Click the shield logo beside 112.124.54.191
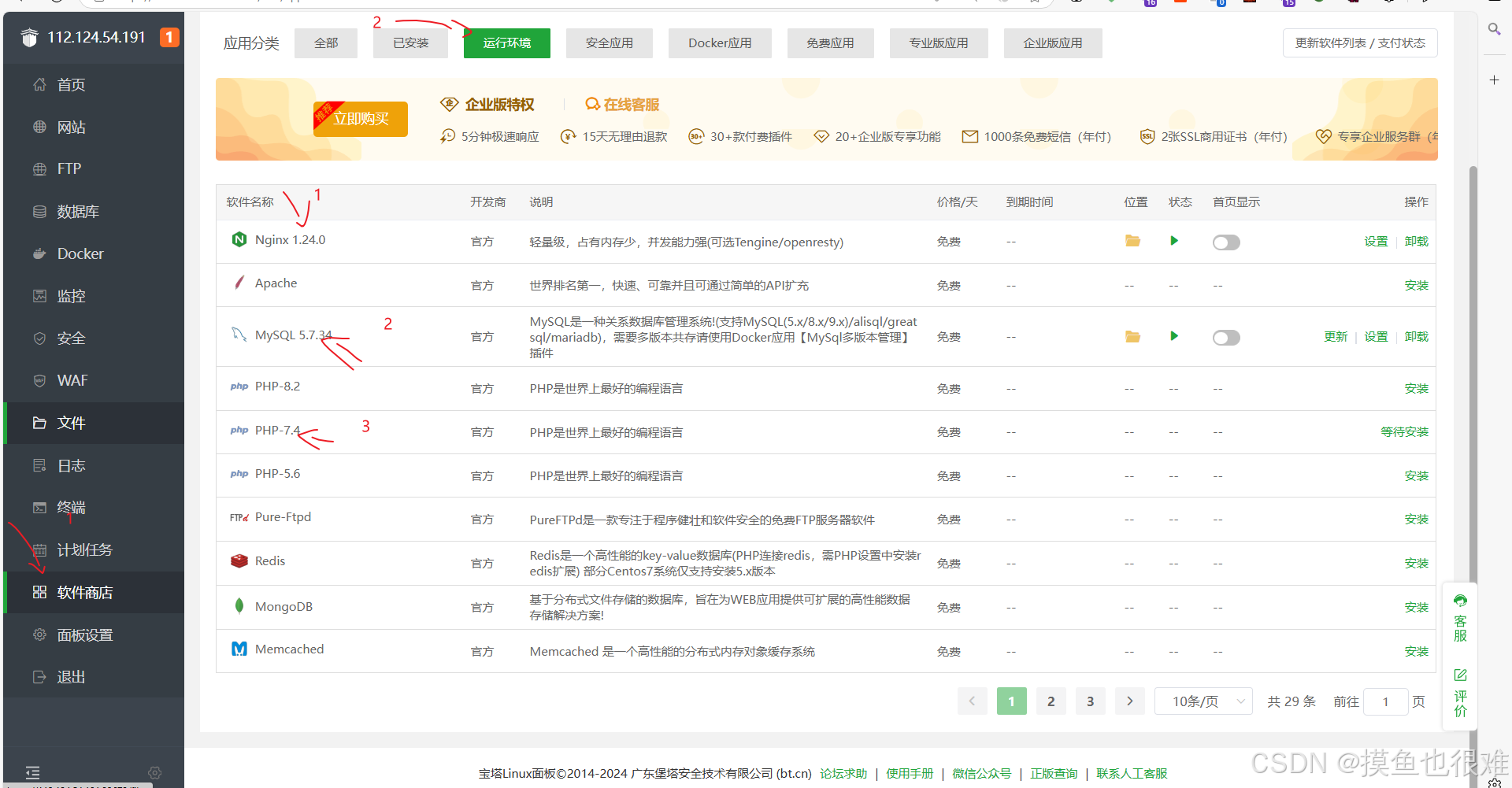Image resolution: width=1512 pixels, height=788 pixels. click(x=29, y=37)
